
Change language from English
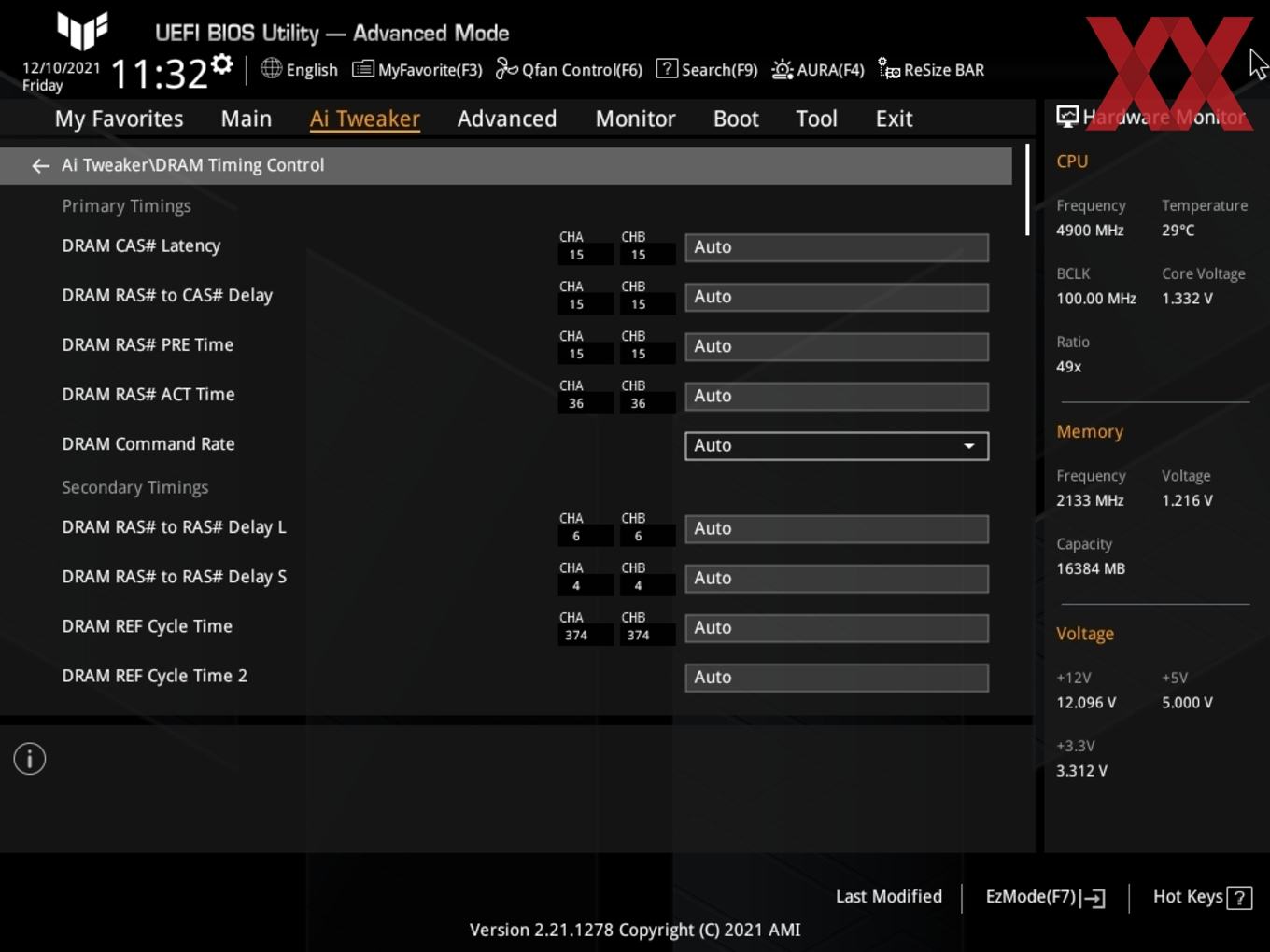point(312,69)
